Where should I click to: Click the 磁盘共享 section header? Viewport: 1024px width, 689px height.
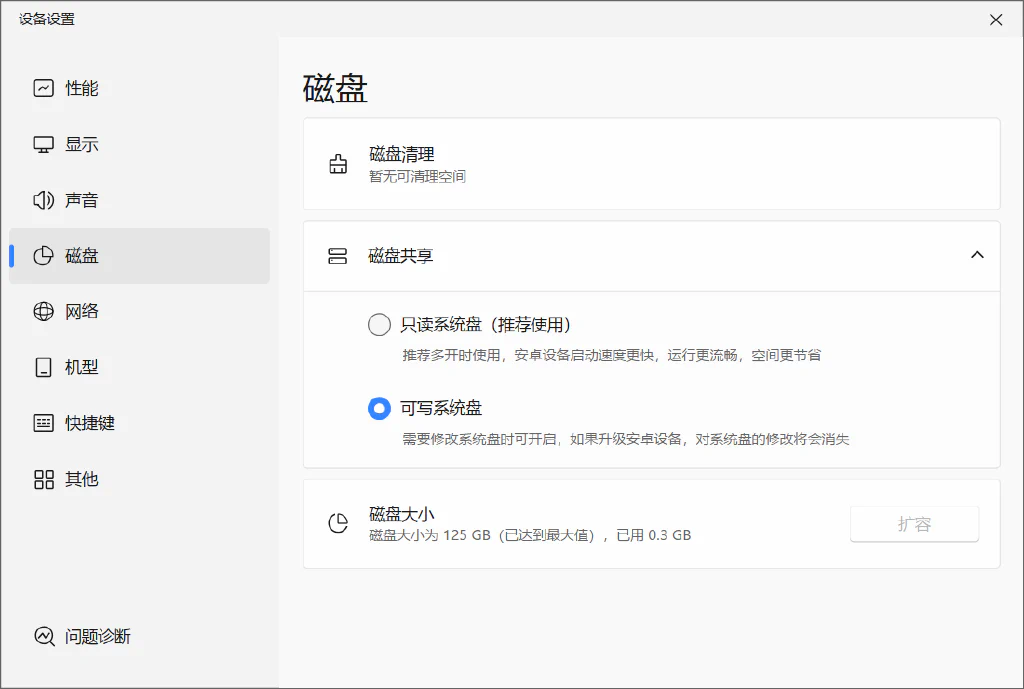coord(652,256)
